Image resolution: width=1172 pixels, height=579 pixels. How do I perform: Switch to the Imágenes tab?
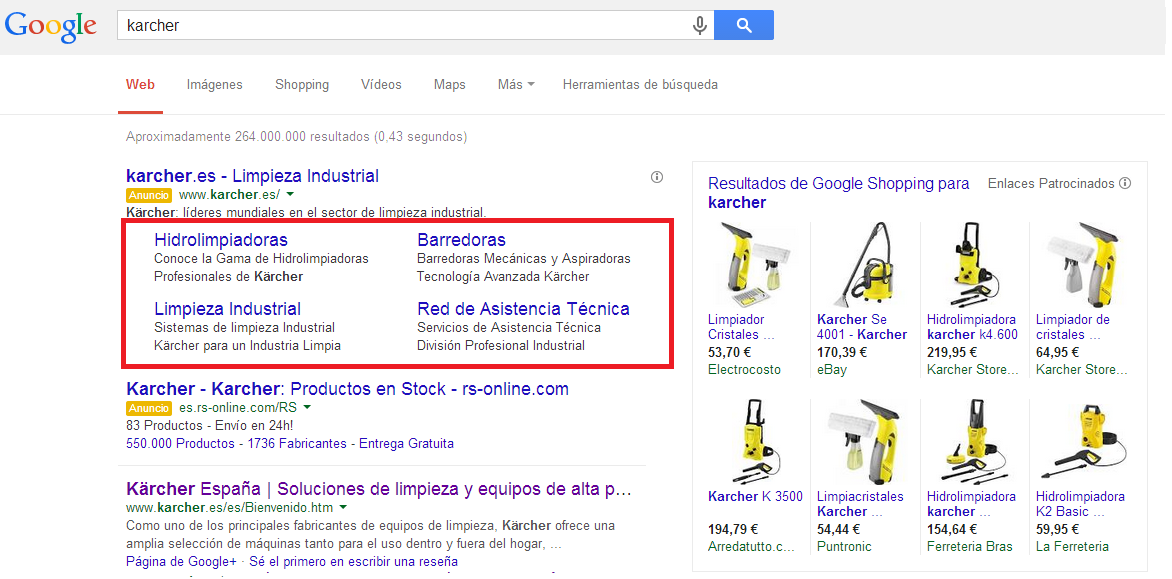point(214,85)
